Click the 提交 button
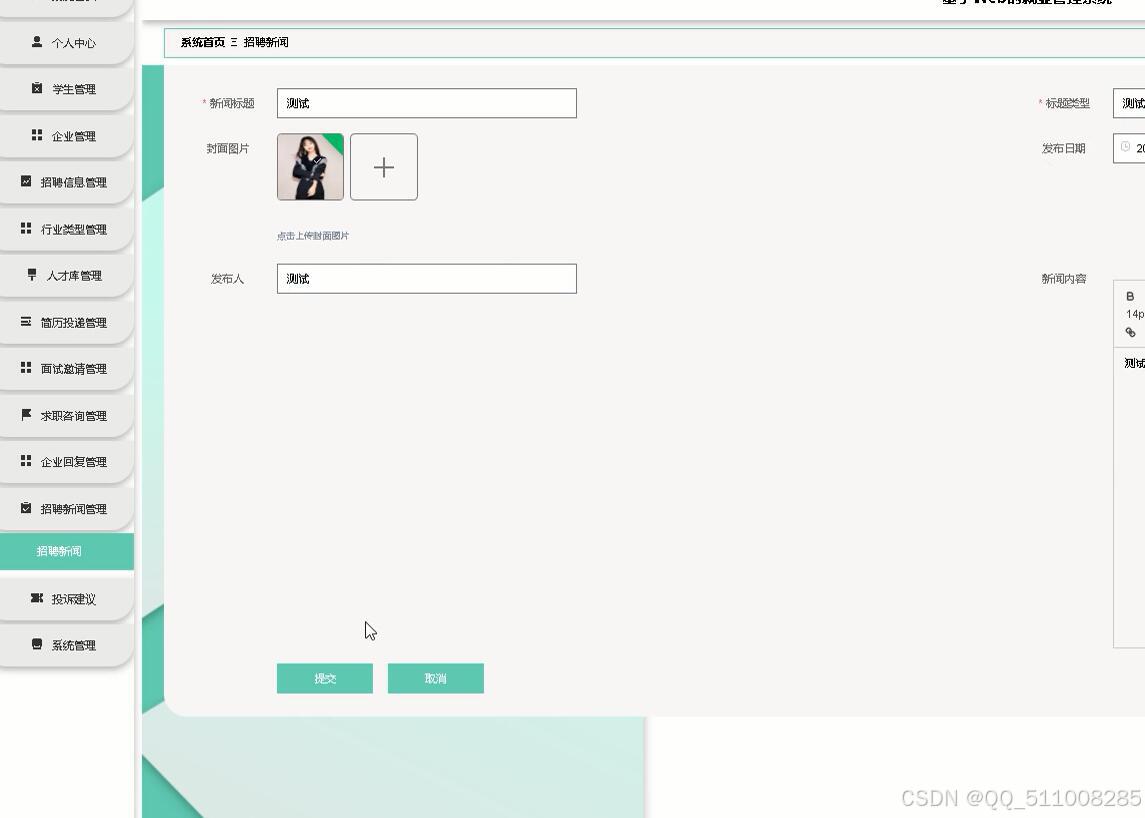 [x=325, y=679]
